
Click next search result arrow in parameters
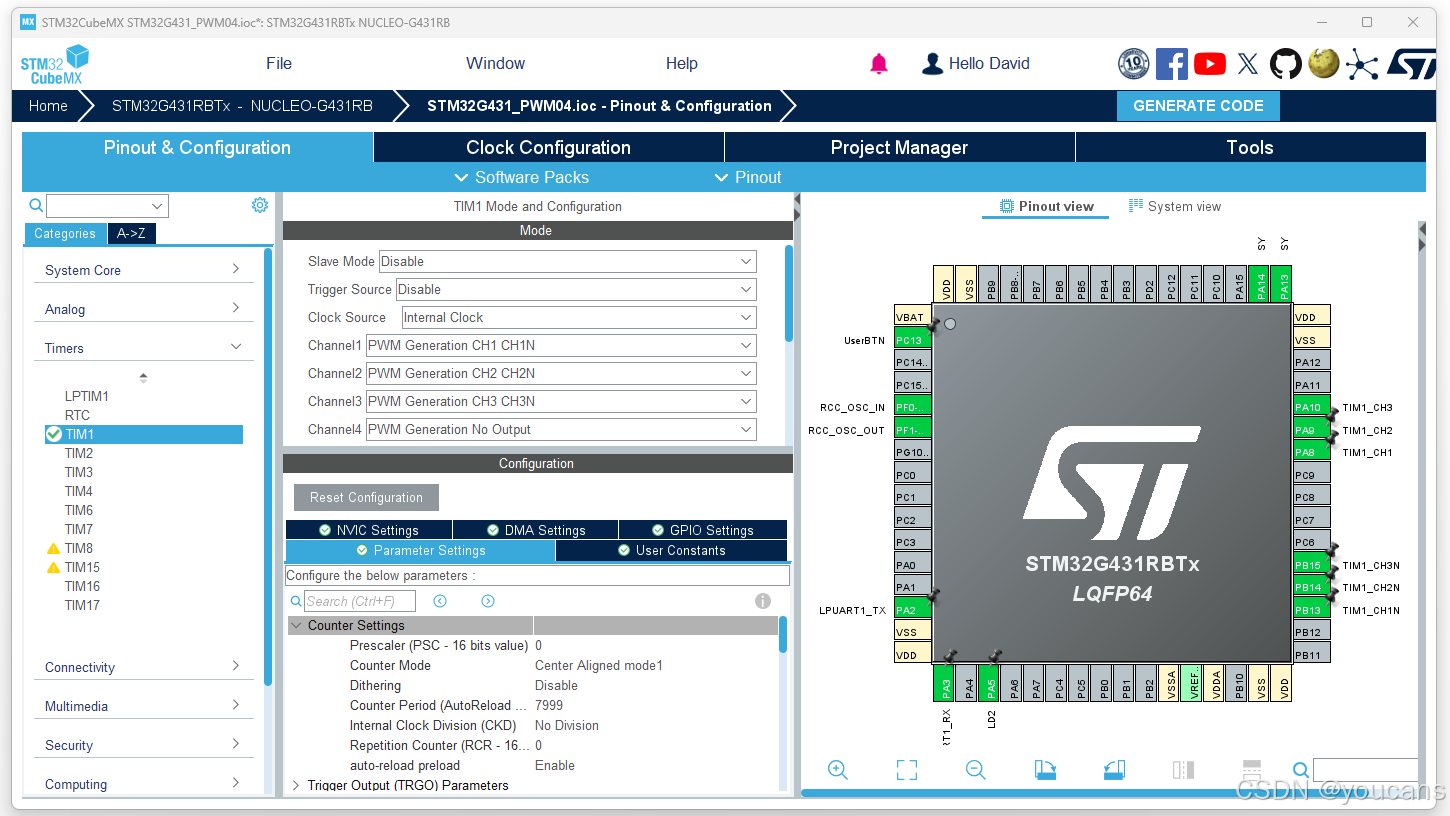click(x=488, y=601)
